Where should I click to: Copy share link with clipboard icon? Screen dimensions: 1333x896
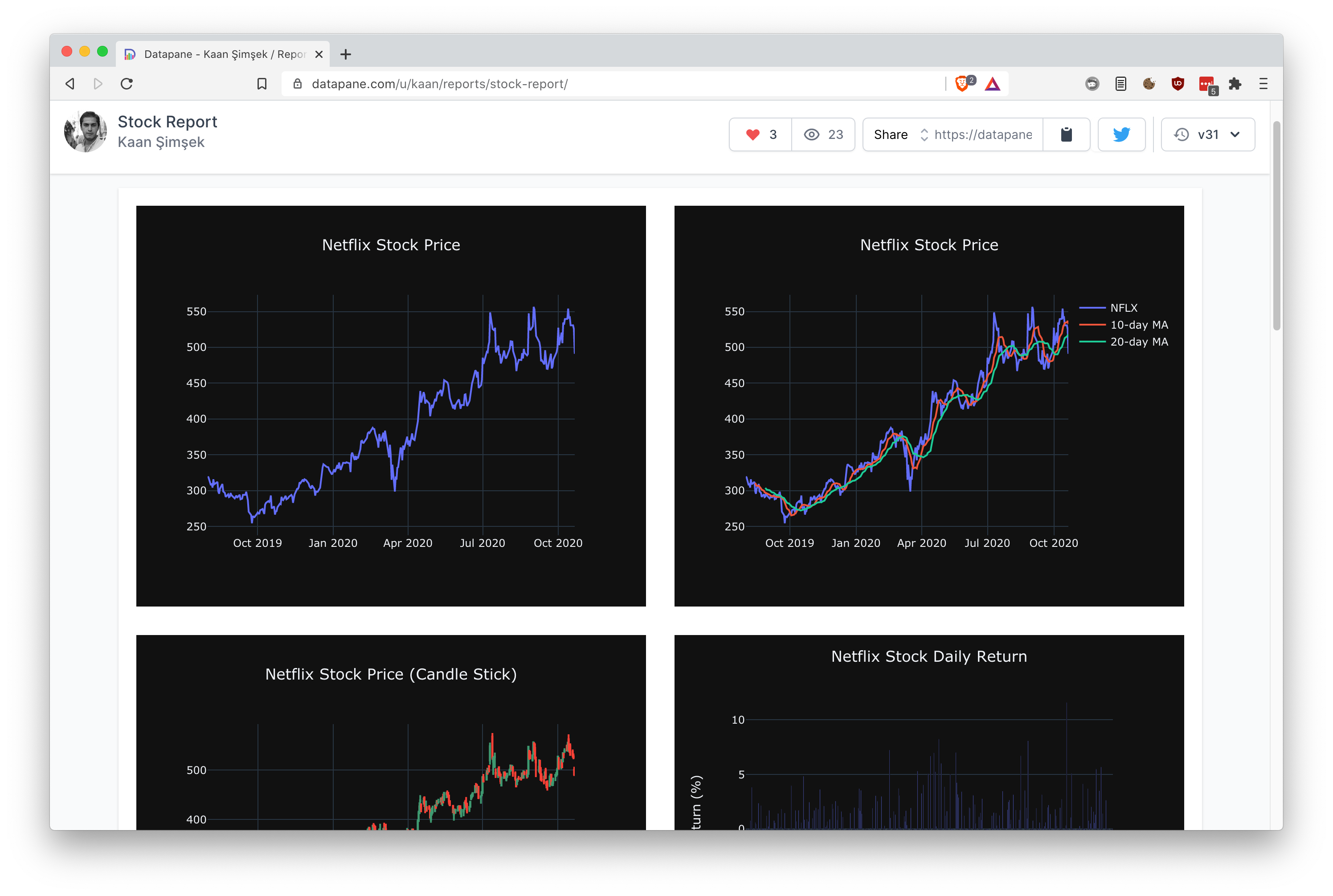[x=1066, y=135]
